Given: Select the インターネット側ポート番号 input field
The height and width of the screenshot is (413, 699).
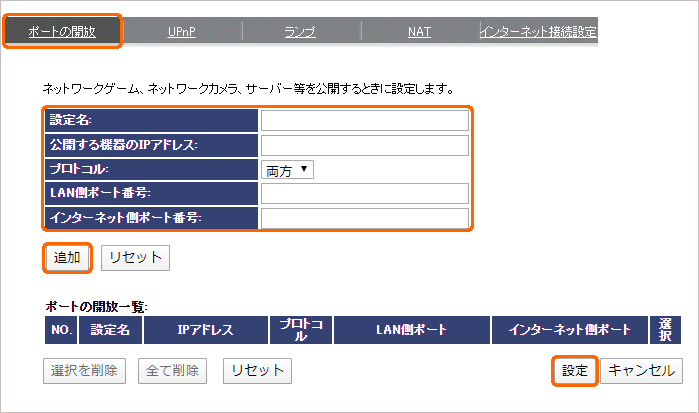Looking at the screenshot, I should (364, 218).
